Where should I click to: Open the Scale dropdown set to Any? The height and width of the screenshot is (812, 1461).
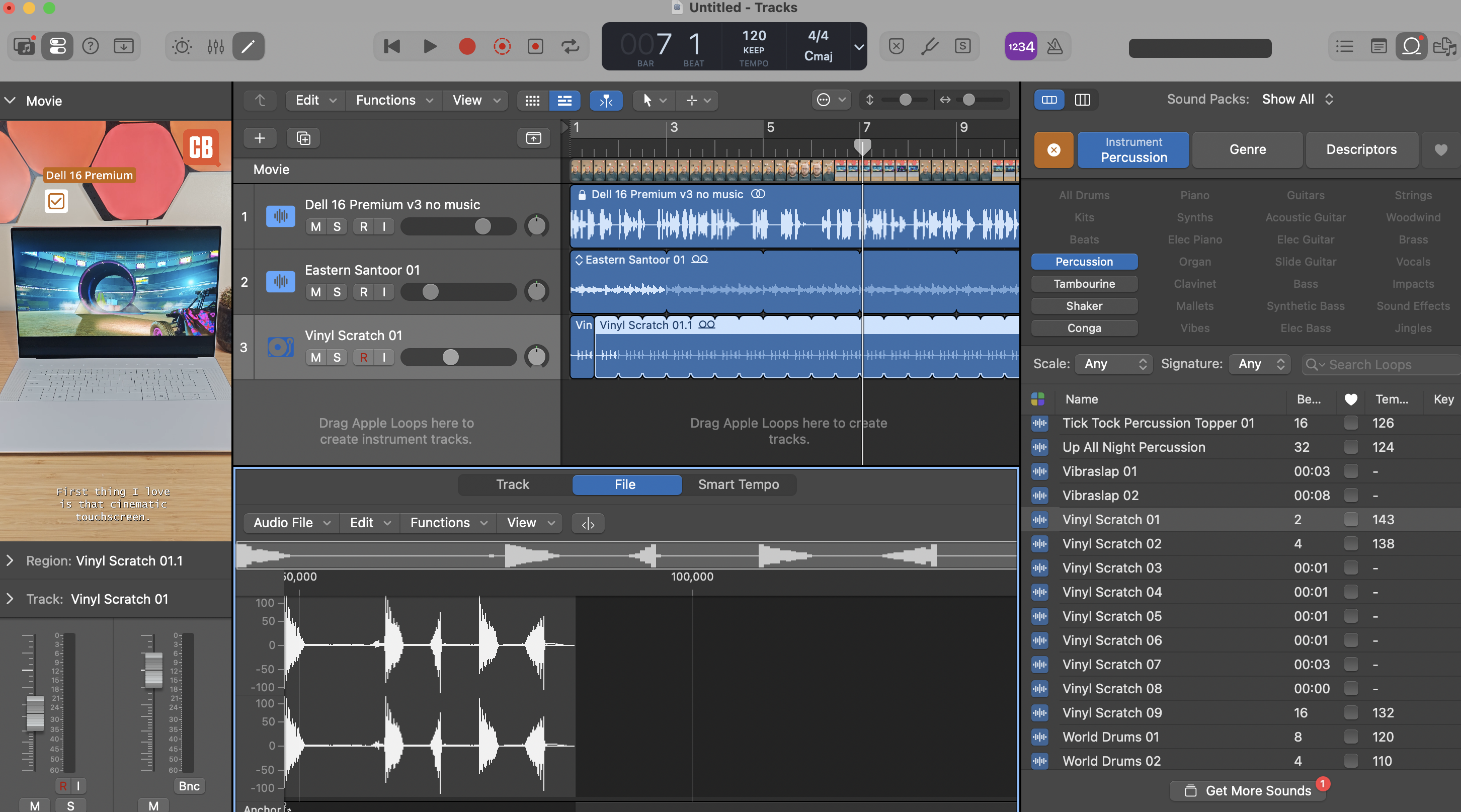(1113, 363)
